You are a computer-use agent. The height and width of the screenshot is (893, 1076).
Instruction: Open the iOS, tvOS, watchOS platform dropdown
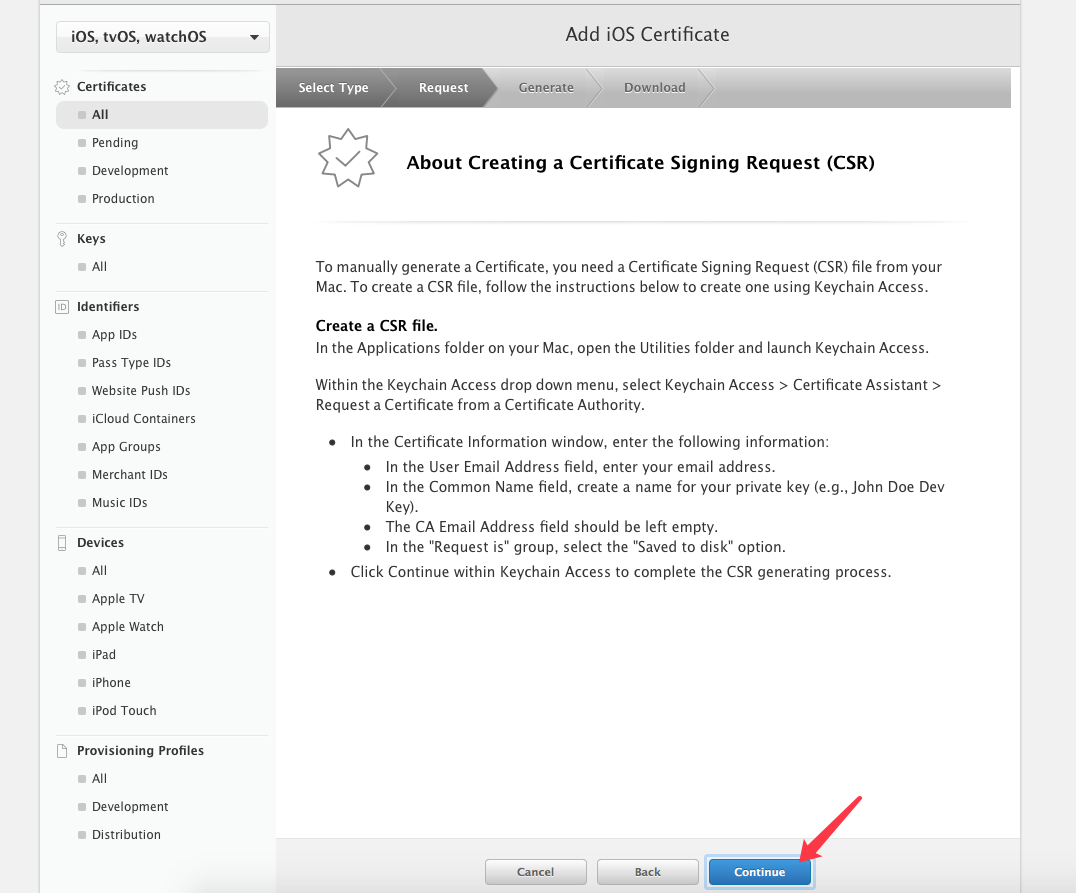click(x=163, y=37)
